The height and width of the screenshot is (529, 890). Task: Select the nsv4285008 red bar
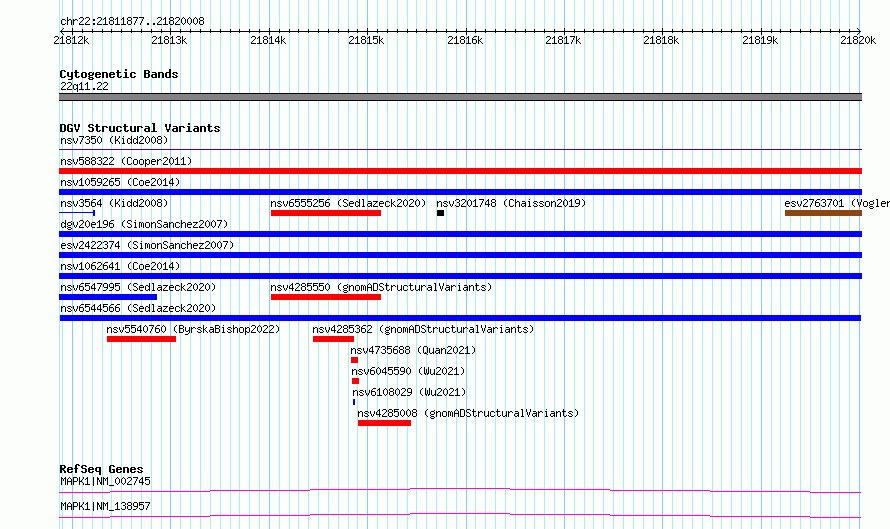tap(384, 423)
